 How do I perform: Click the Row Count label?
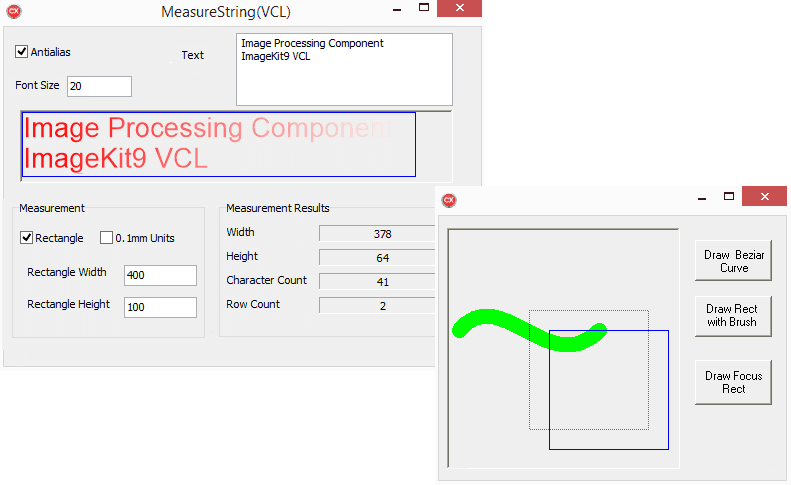(x=253, y=304)
